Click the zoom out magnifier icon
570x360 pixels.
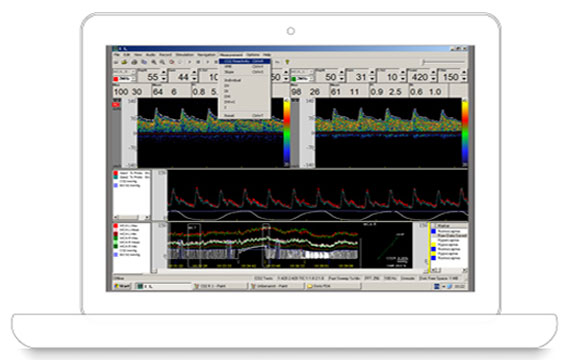click(162, 62)
